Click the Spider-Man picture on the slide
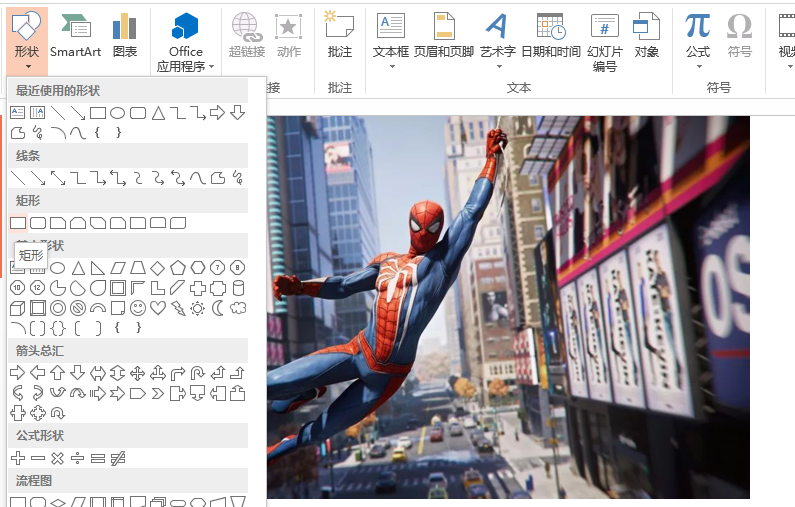Screen dimensions: 795x507 [508, 307]
